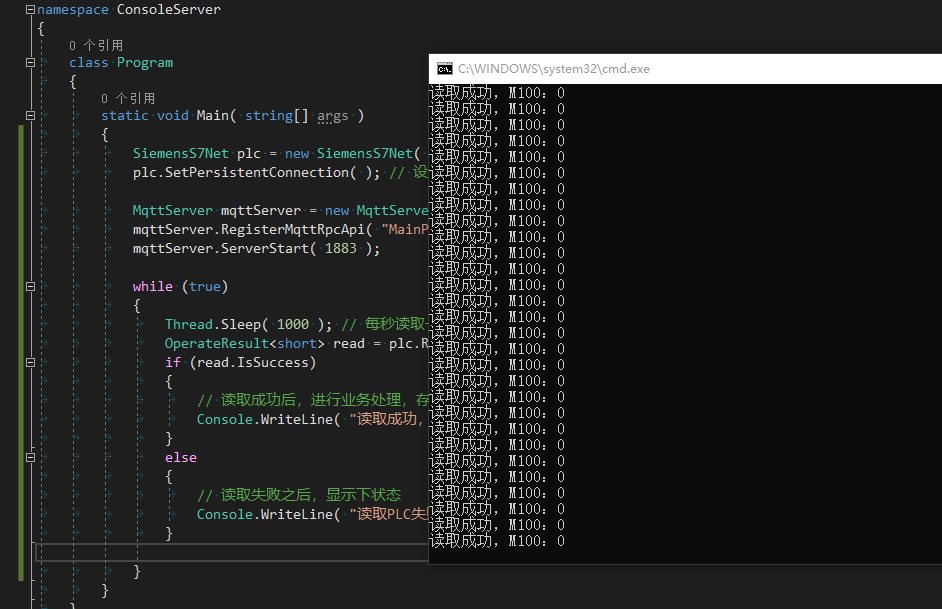
Task: Collapse the Main method body
Action: click(x=30, y=114)
